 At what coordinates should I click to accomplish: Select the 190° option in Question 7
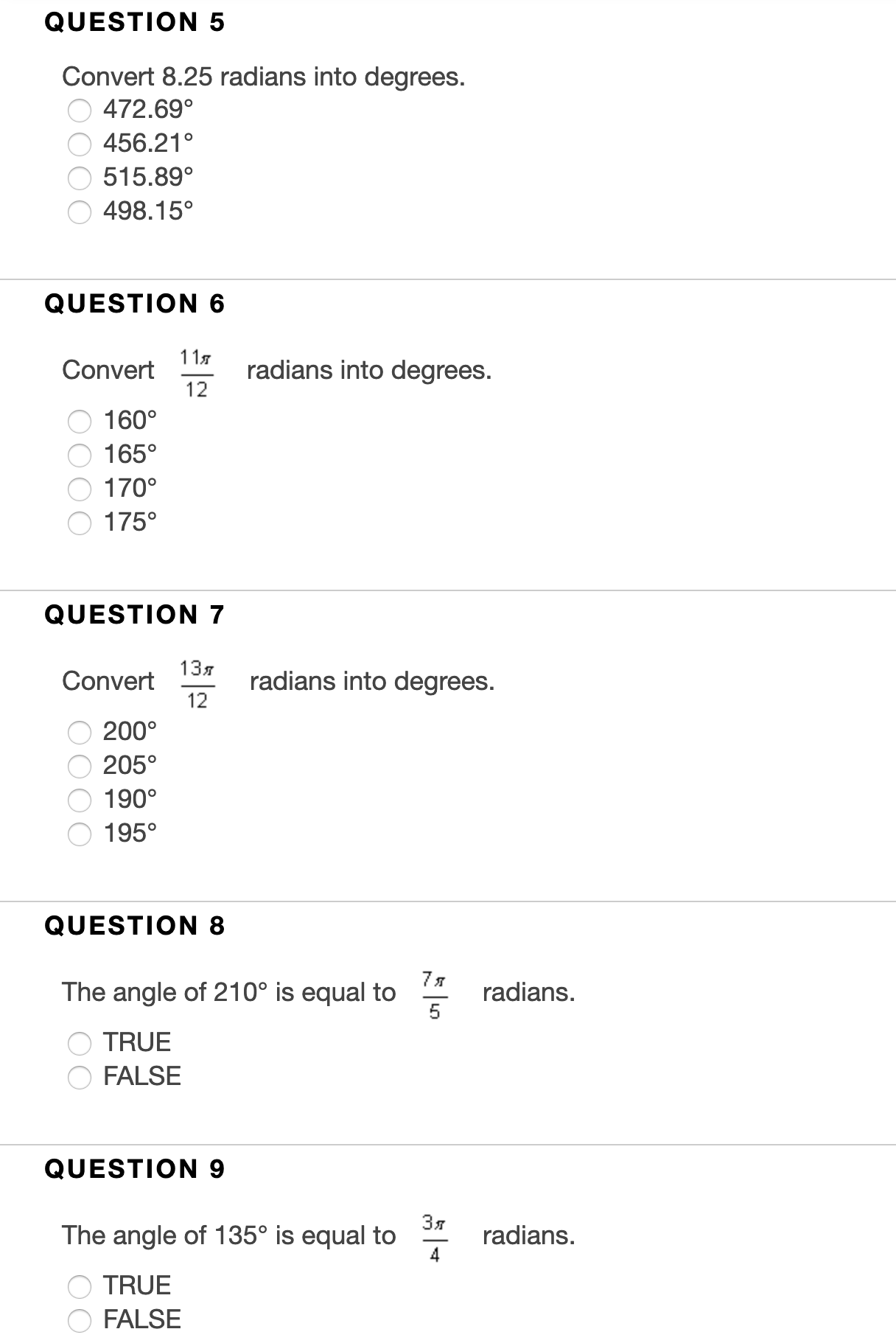tap(80, 800)
